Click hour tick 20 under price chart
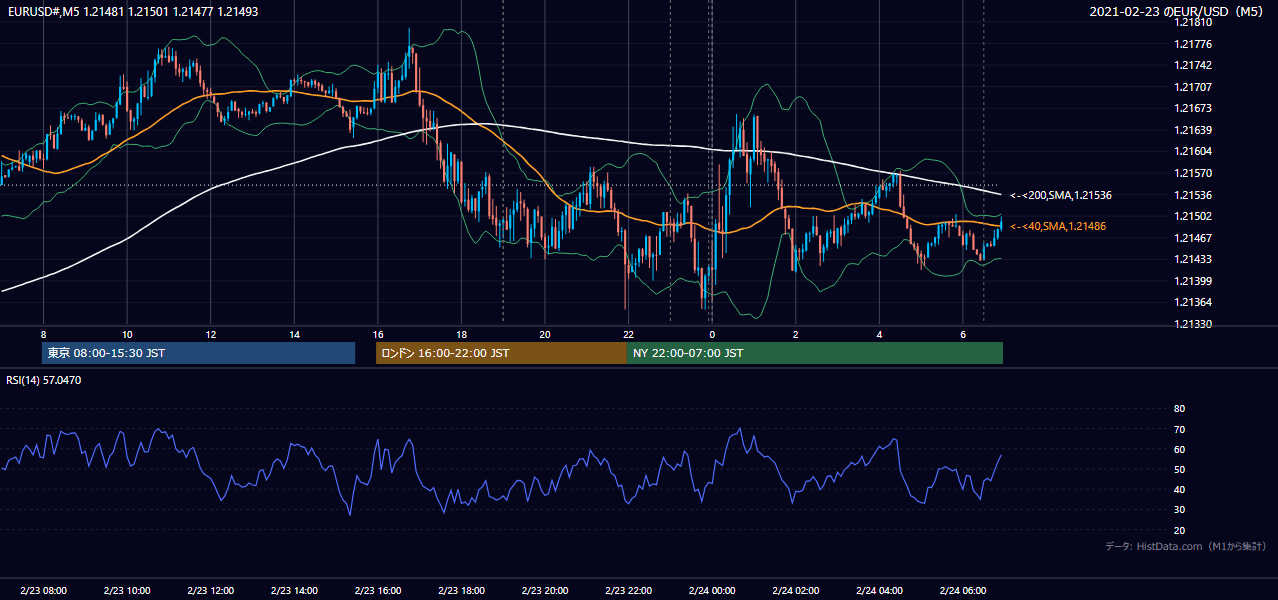The width and height of the screenshot is (1278, 600). coord(544,334)
